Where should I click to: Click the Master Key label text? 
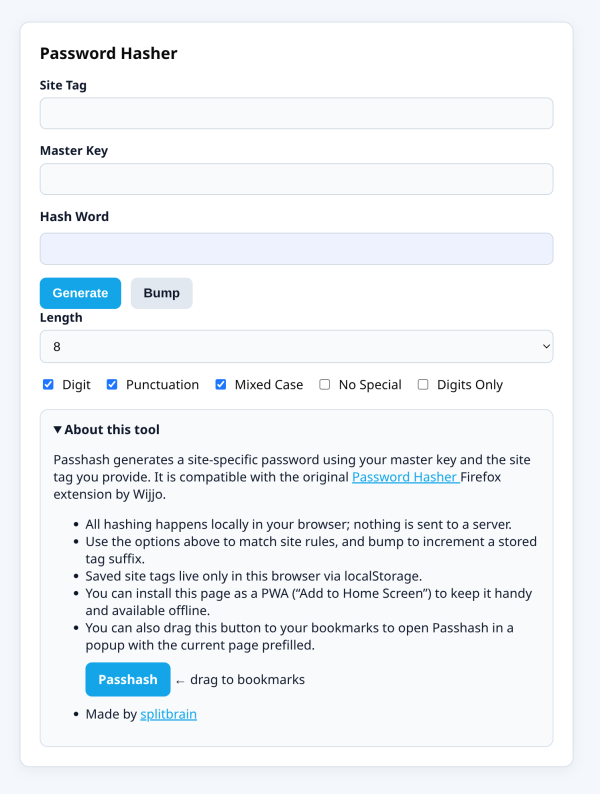(74, 151)
